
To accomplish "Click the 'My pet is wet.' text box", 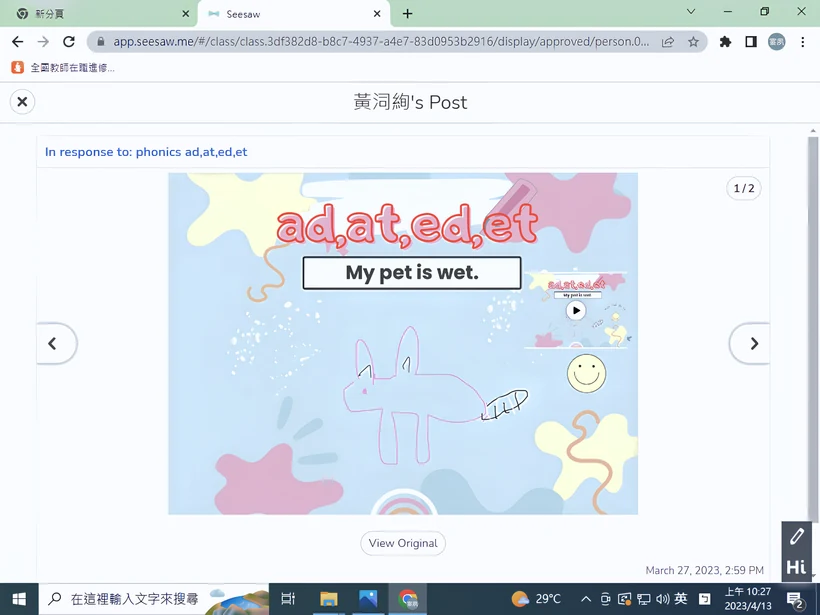I will 412,272.
